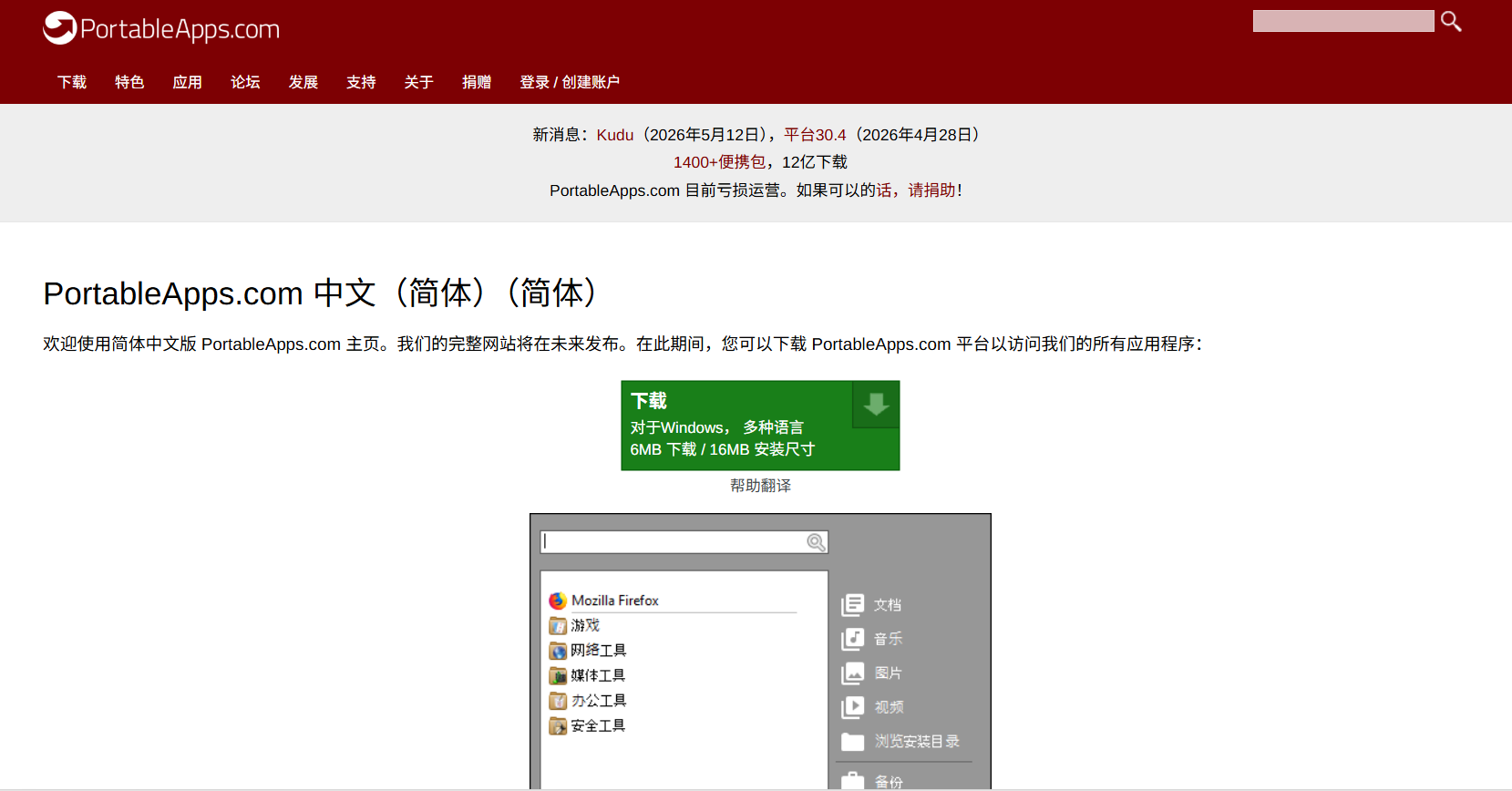Click 登录 / 创建账户 in navigation
The width and height of the screenshot is (1512, 791).
click(x=570, y=82)
